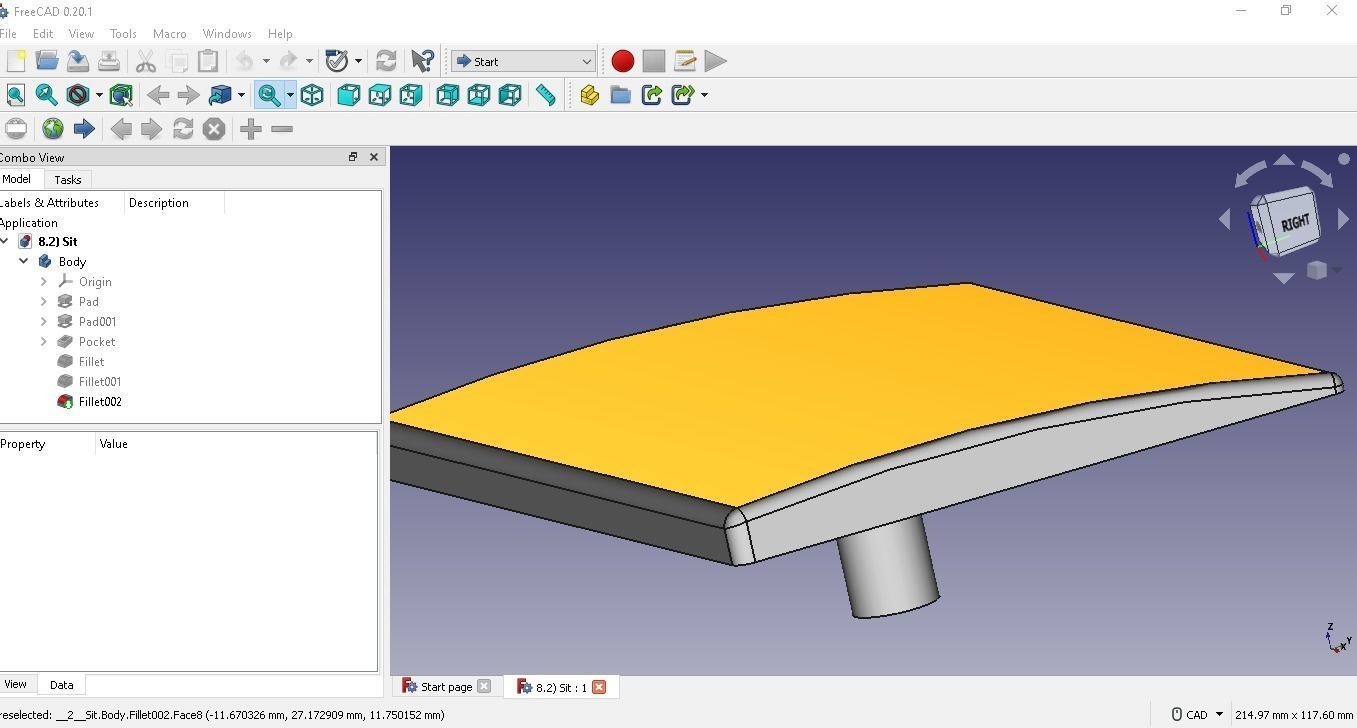Switch to the right view cube
The width and height of the screenshot is (1357, 728).
(410, 95)
